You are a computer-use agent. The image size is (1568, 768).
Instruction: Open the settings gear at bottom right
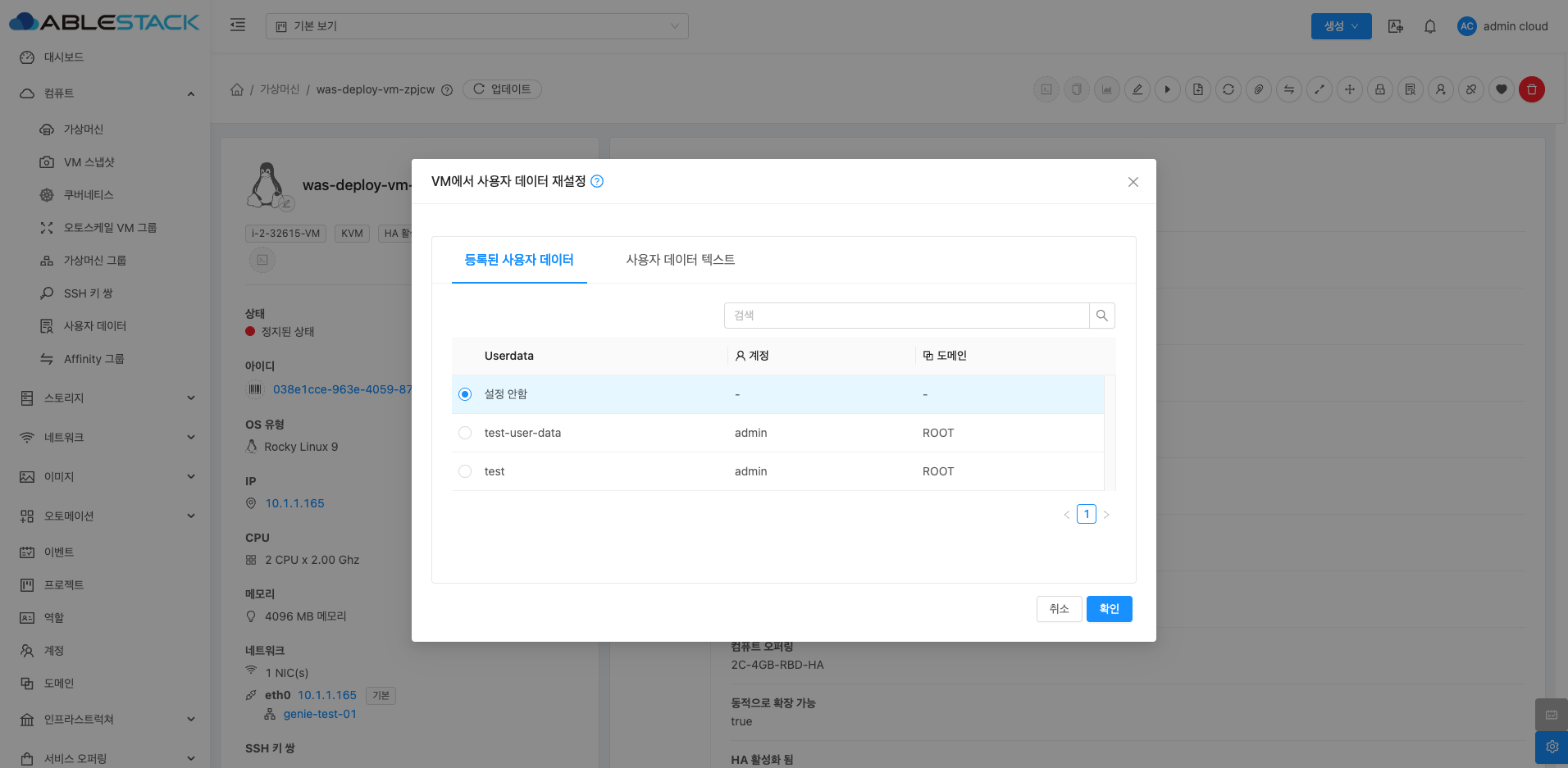click(x=1551, y=747)
